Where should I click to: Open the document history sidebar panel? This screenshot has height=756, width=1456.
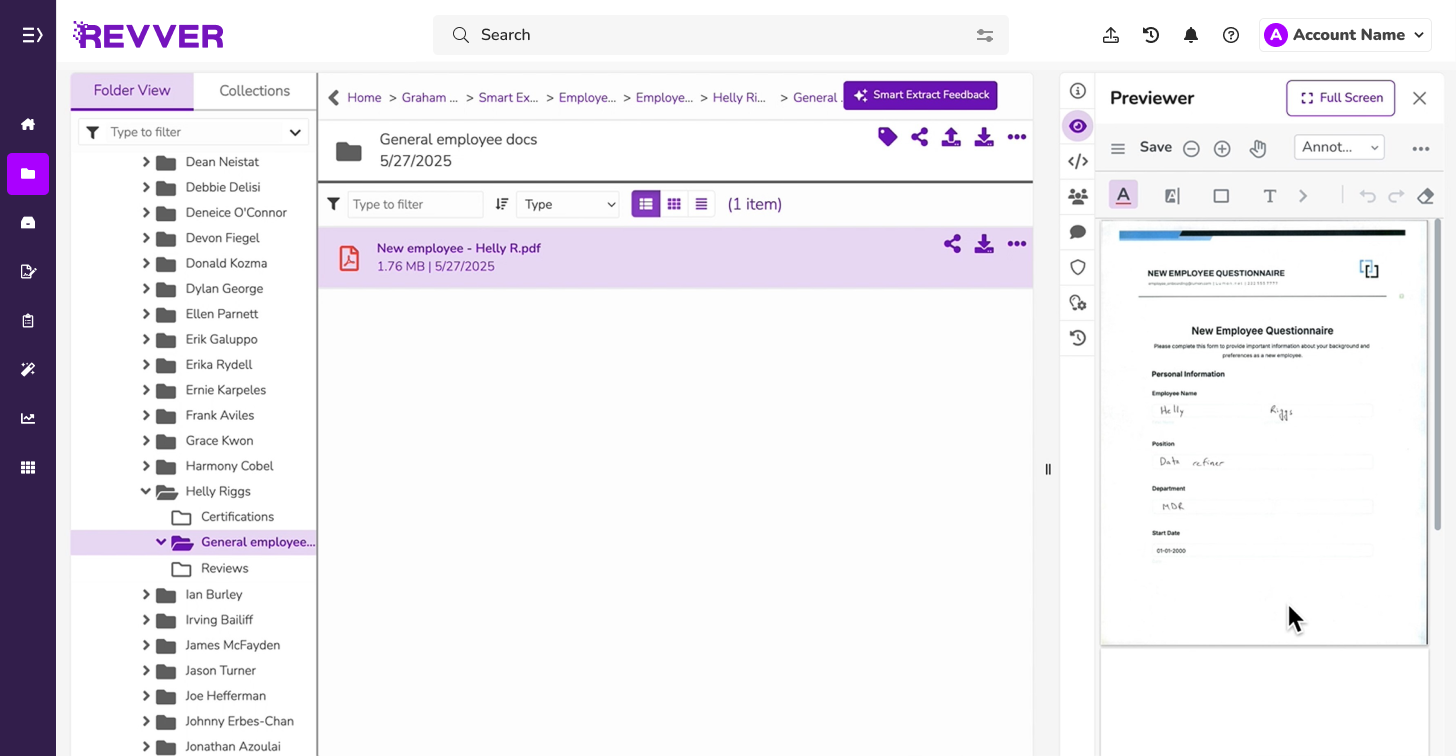click(1077, 337)
